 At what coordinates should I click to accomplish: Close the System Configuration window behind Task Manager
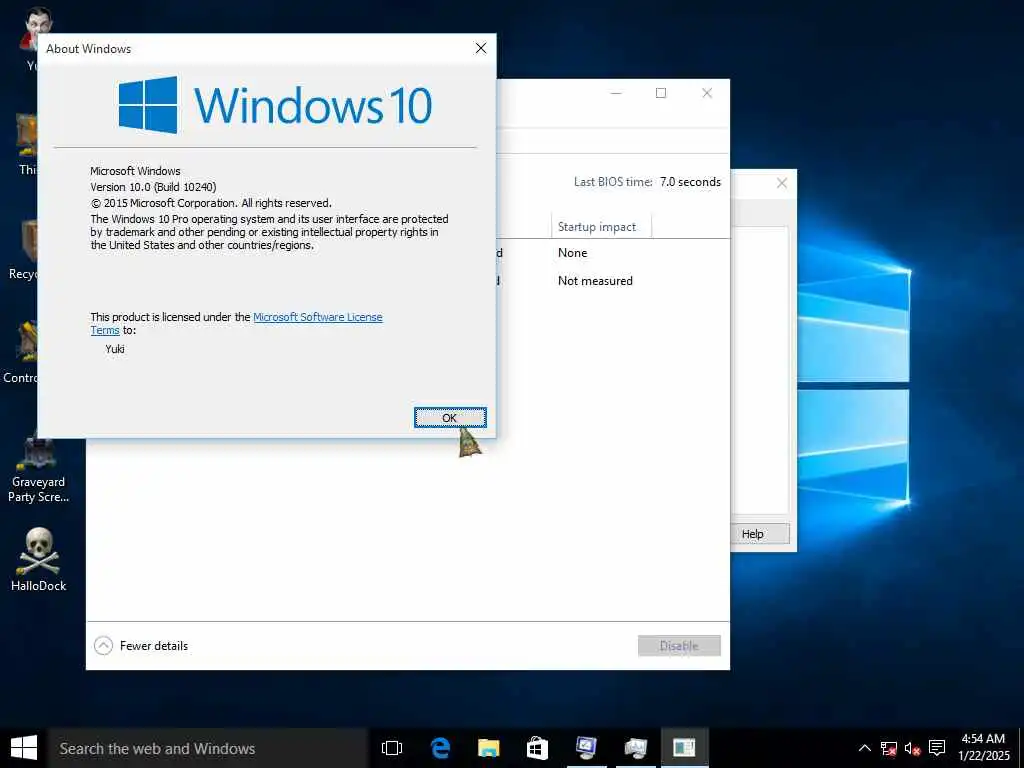782,184
